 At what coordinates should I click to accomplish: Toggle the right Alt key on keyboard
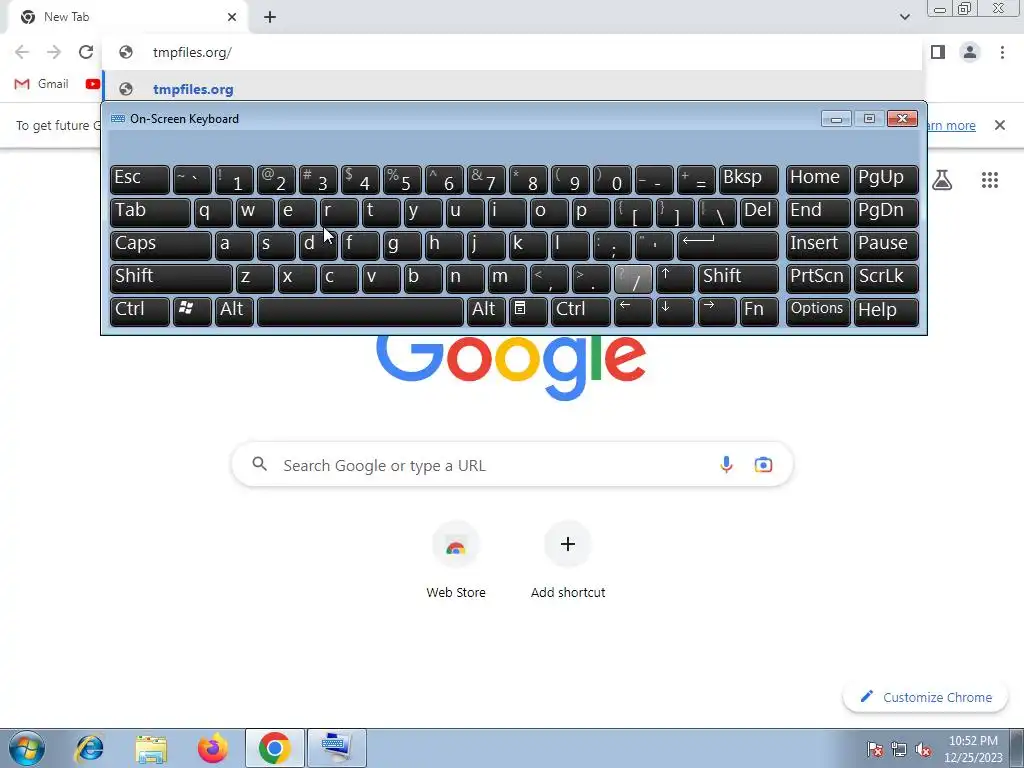tap(486, 312)
